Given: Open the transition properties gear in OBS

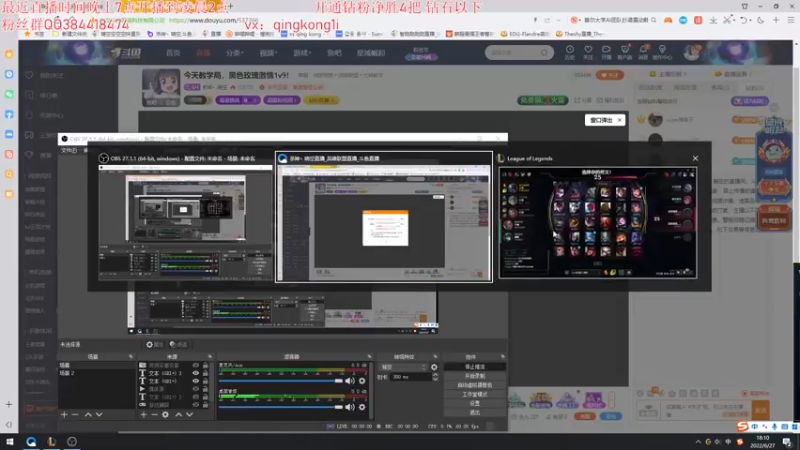Looking at the screenshot, I should (x=434, y=367).
